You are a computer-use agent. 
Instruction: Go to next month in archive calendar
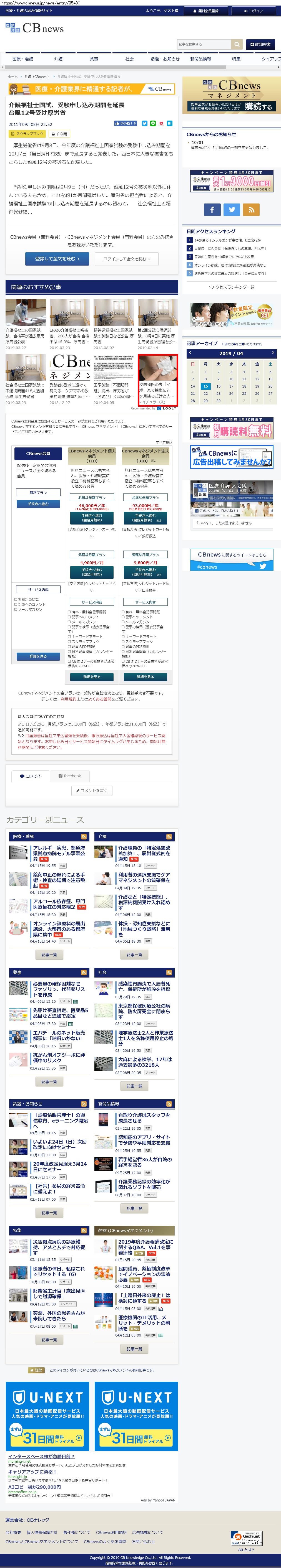pos(272,352)
